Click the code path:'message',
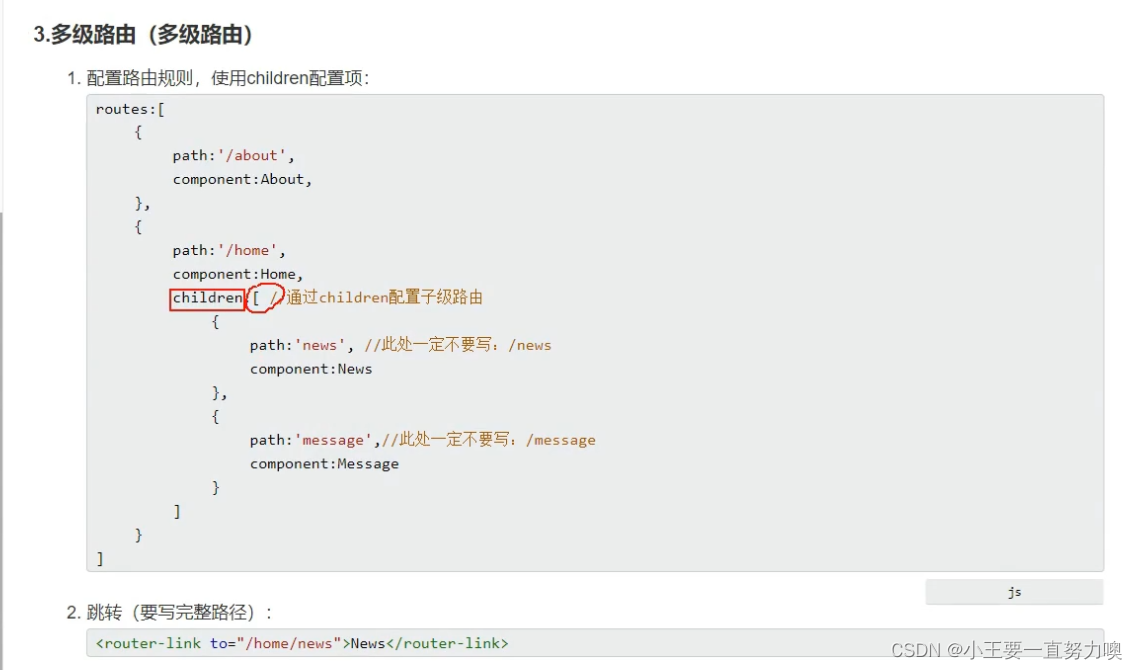The height and width of the screenshot is (670, 1137). (315, 441)
